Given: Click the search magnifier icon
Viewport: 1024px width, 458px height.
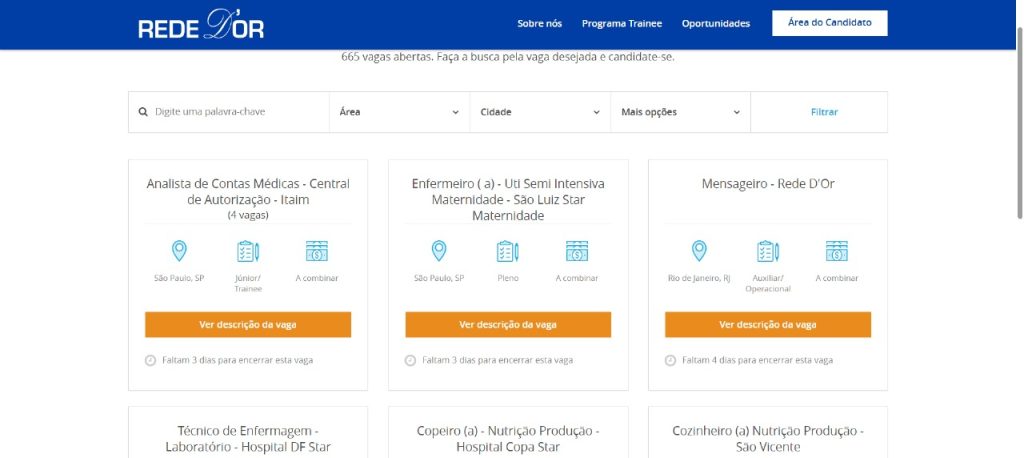Looking at the screenshot, I should pyautogui.click(x=143, y=112).
